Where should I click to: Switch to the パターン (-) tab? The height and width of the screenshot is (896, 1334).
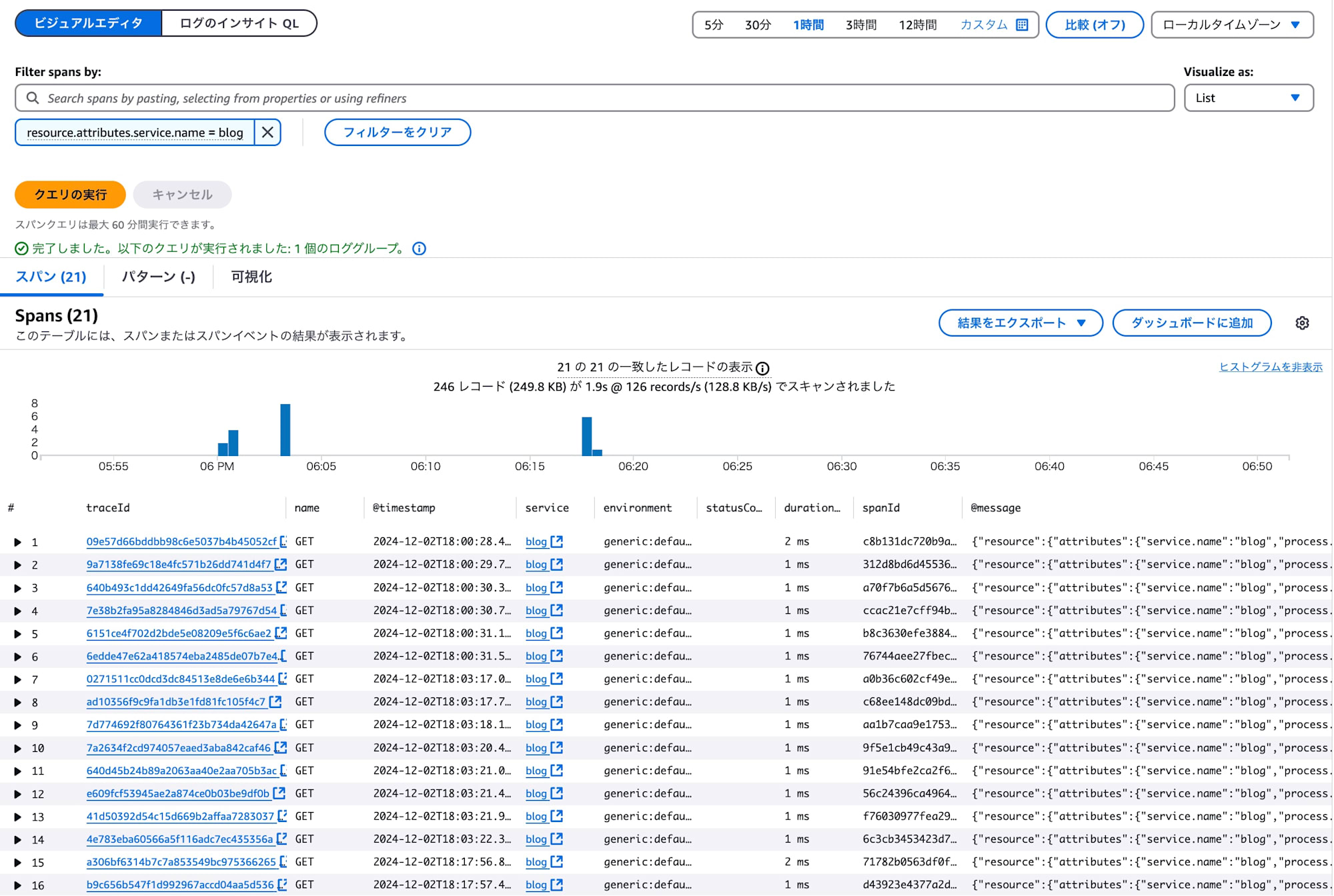coord(159,277)
